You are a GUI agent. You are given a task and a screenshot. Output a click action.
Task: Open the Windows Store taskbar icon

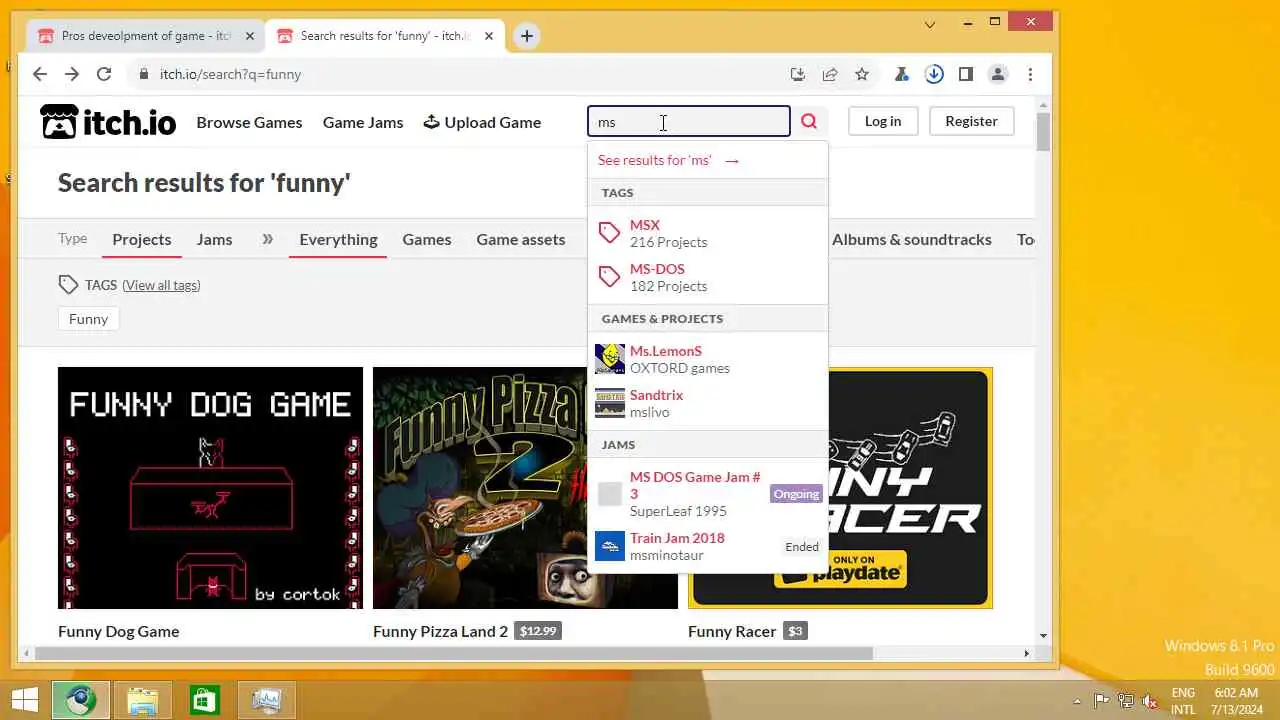[x=204, y=700]
